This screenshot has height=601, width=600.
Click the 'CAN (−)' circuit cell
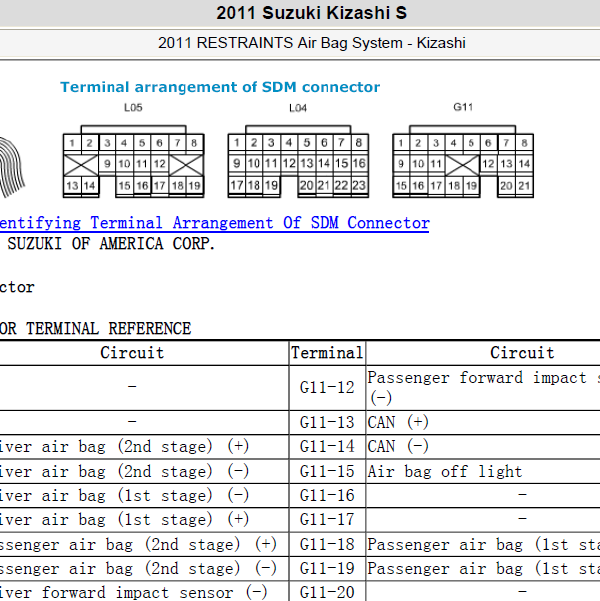point(483,447)
